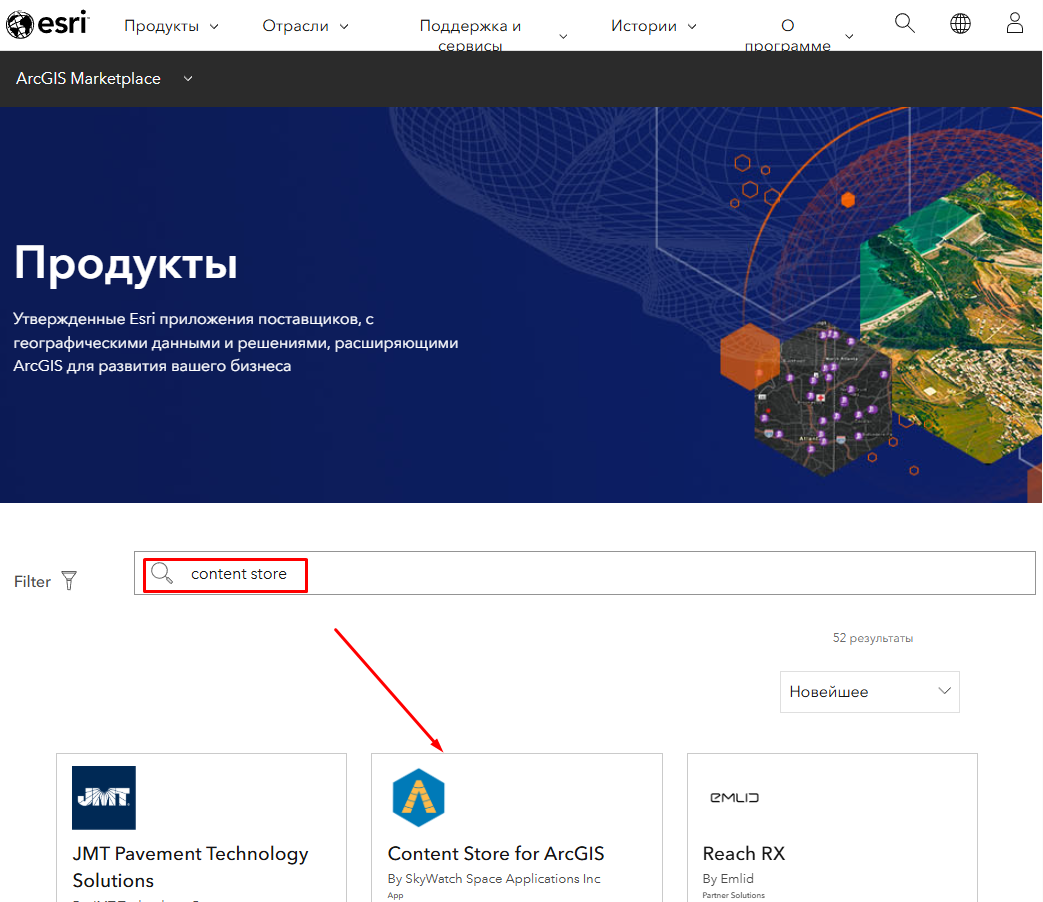Expand the Поддержка и сервисы menu
The height and width of the screenshot is (902, 1043).
point(493,35)
